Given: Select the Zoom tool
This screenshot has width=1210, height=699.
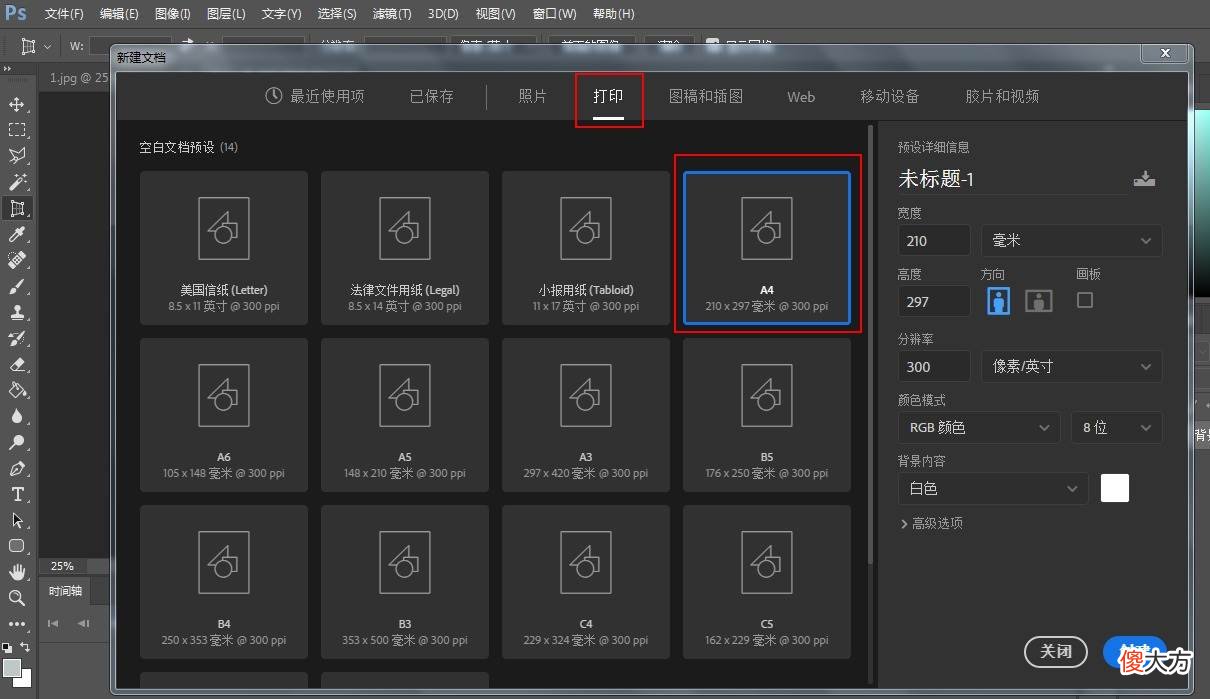Looking at the screenshot, I should point(17,598).
